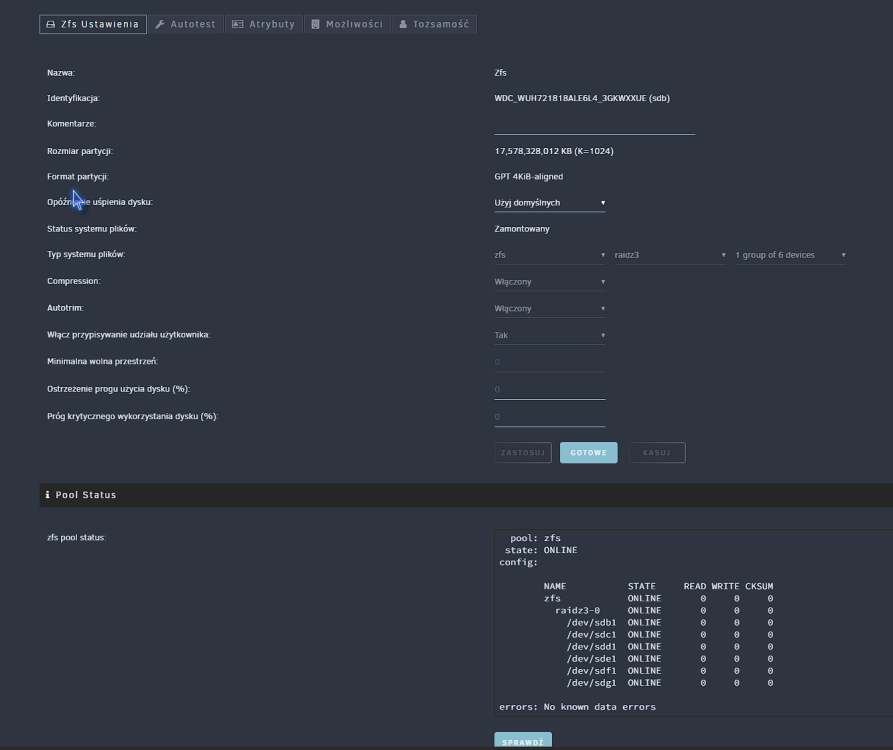Click the Zfs name value
Viewport: 893px width, 750px height.
[501, 73]
